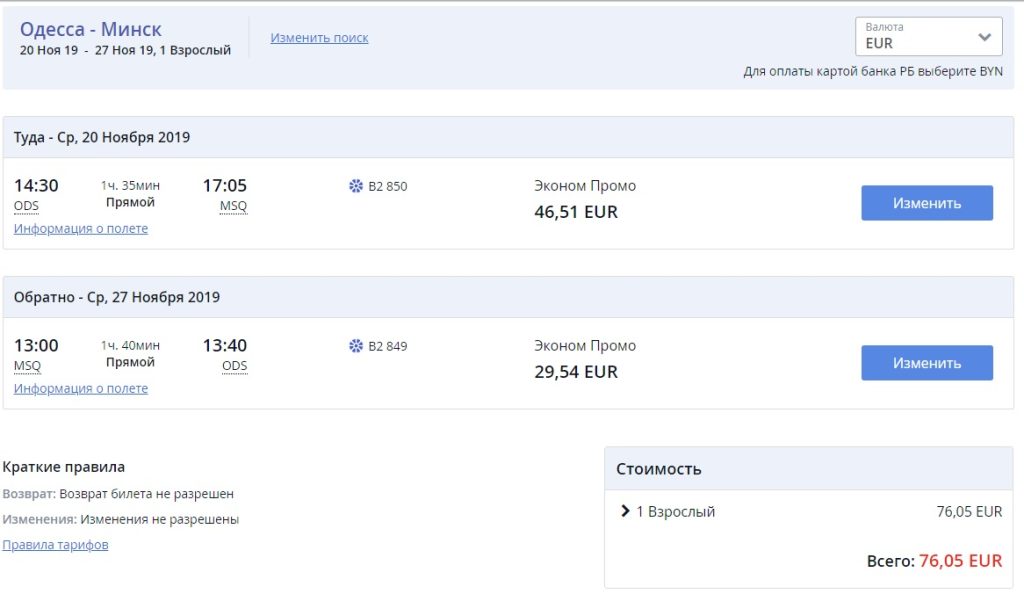Click the Изменить поиск link
The width and height of the screenshot is (1024, 594).
pos(319,38)
